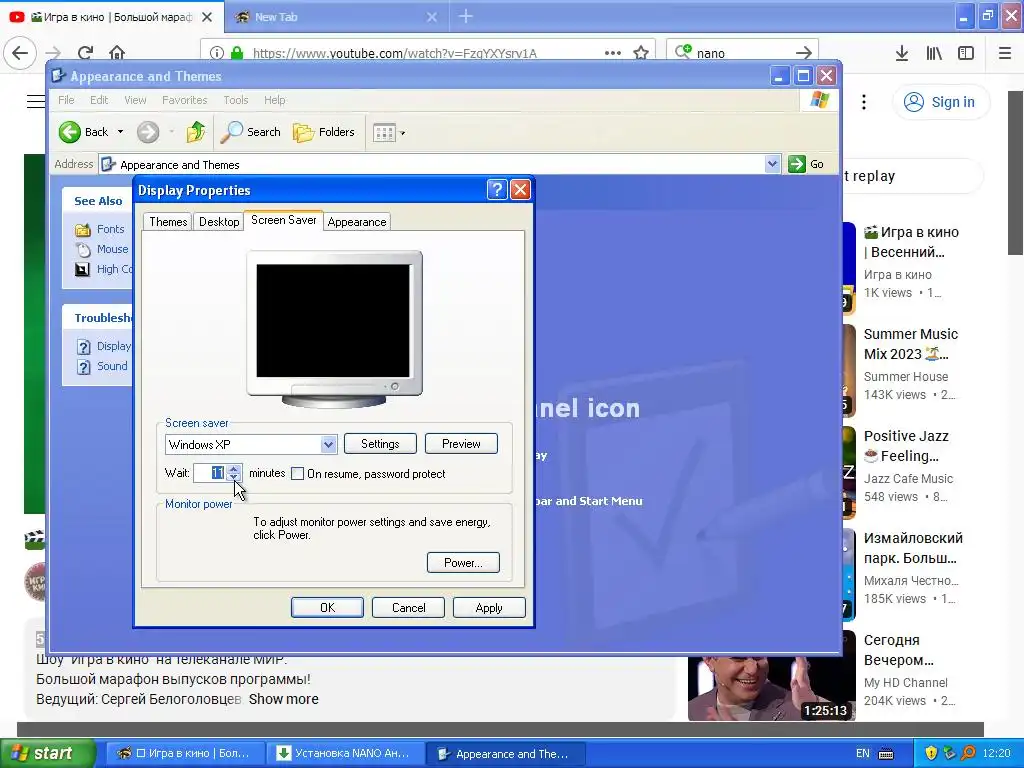The height and width of the screenshot is (768, 1024).
Task: Open a new tab with the plus button
Action: 466,17
